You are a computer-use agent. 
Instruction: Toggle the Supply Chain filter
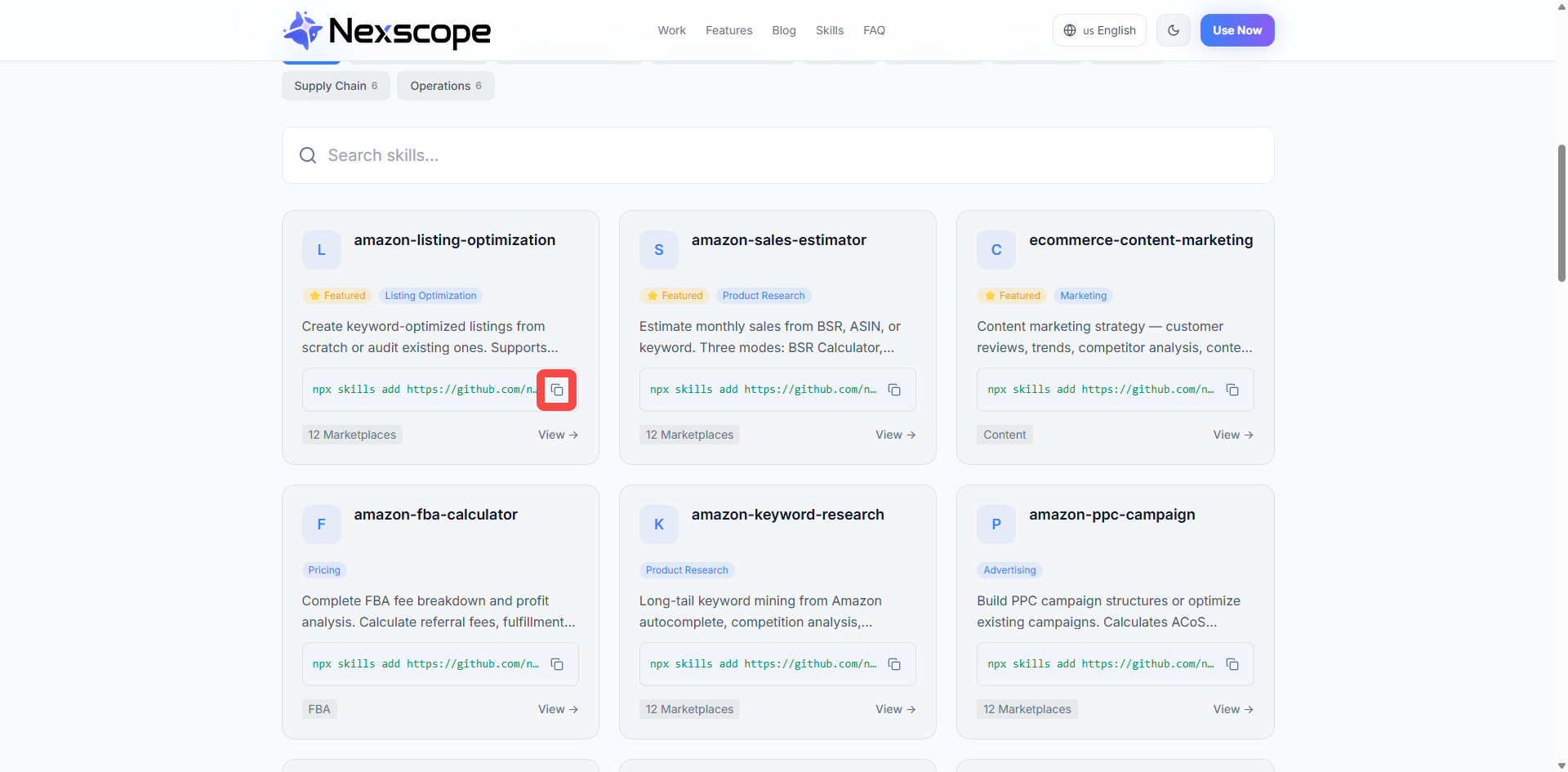pyautogui.click(x=335, y=86)
